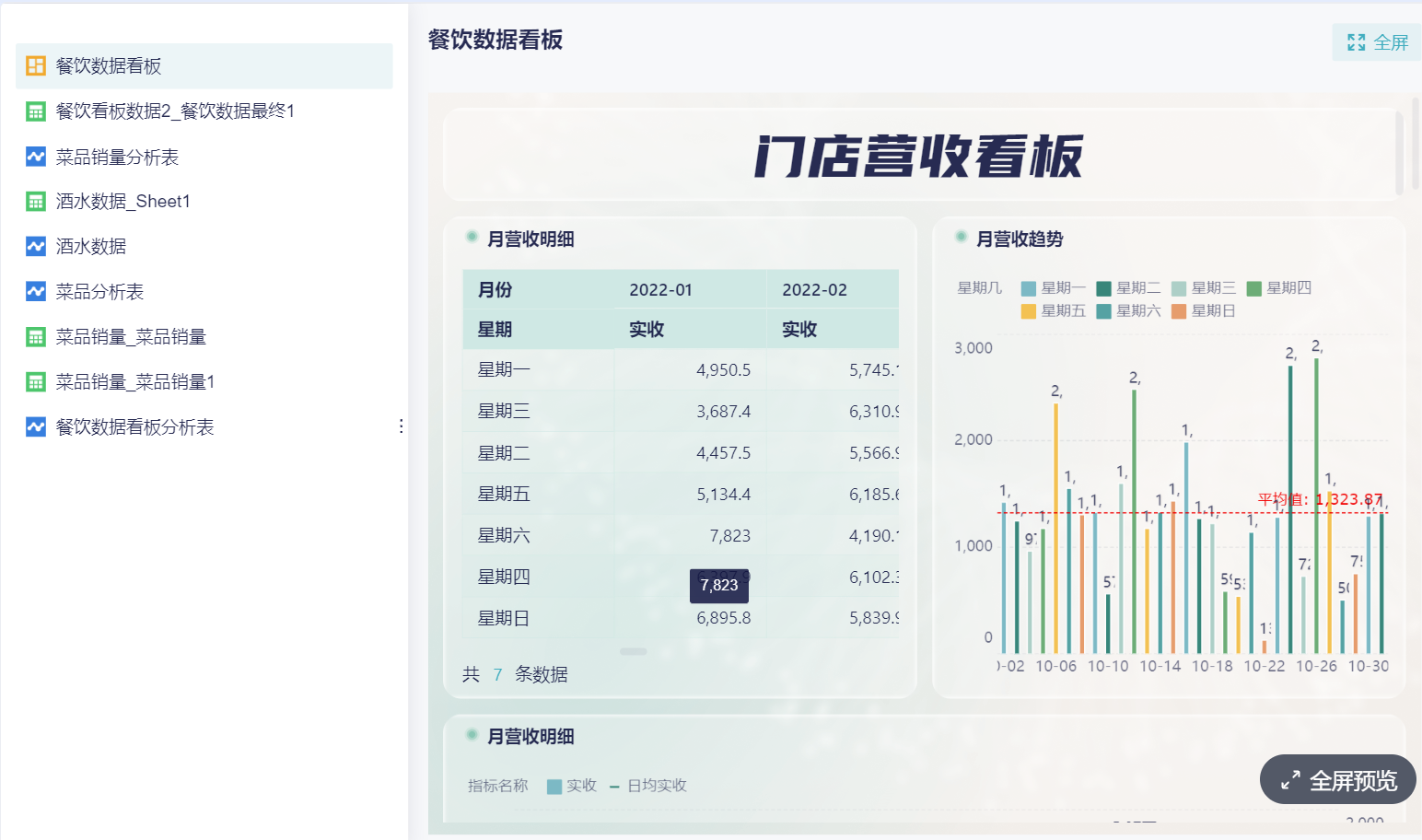Click the 星期六 row label
Screen dimensions: 1422x840
[x=504, y=535]
